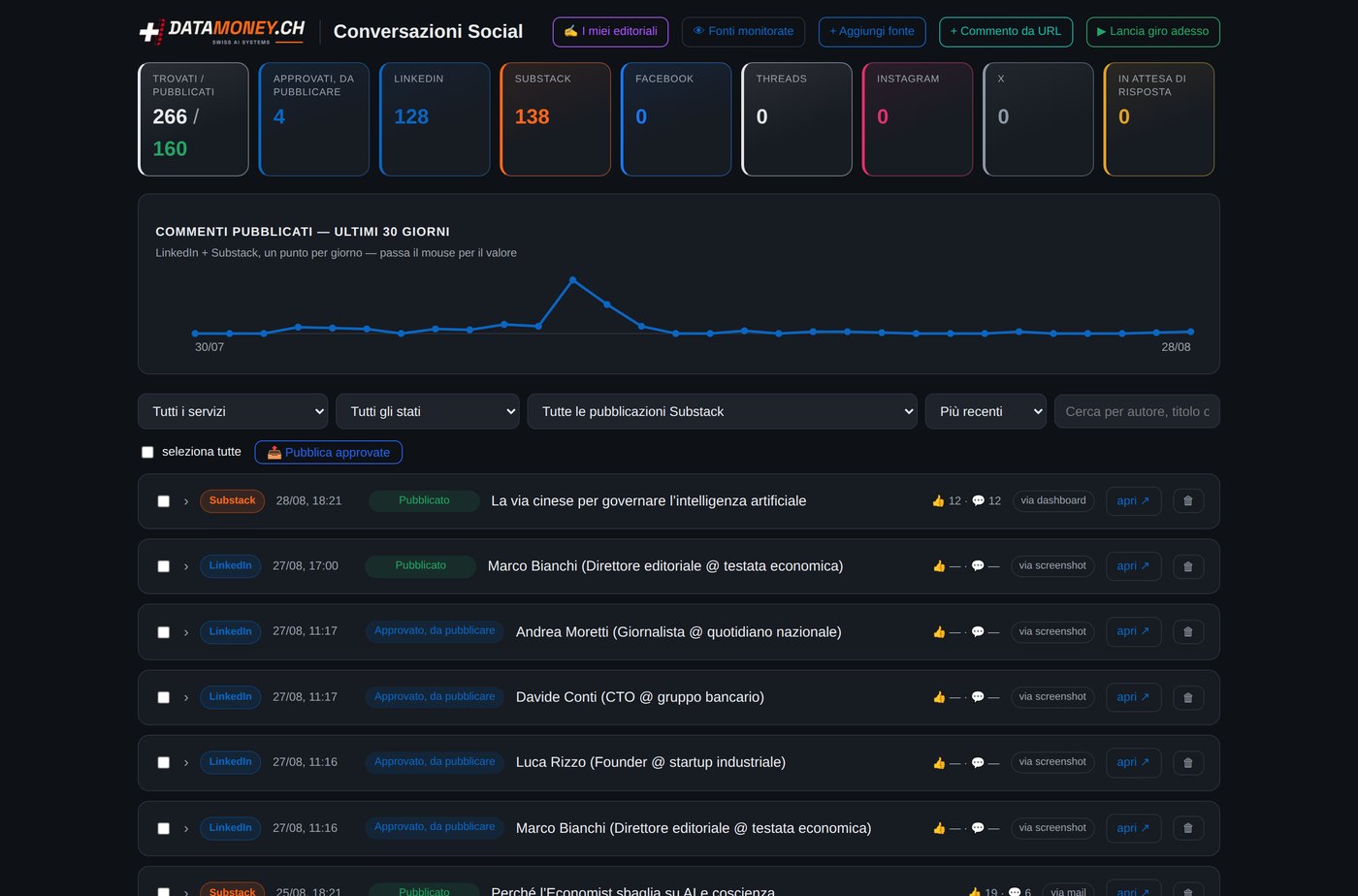Click the DataMoney.ch logo

point(222,31)
